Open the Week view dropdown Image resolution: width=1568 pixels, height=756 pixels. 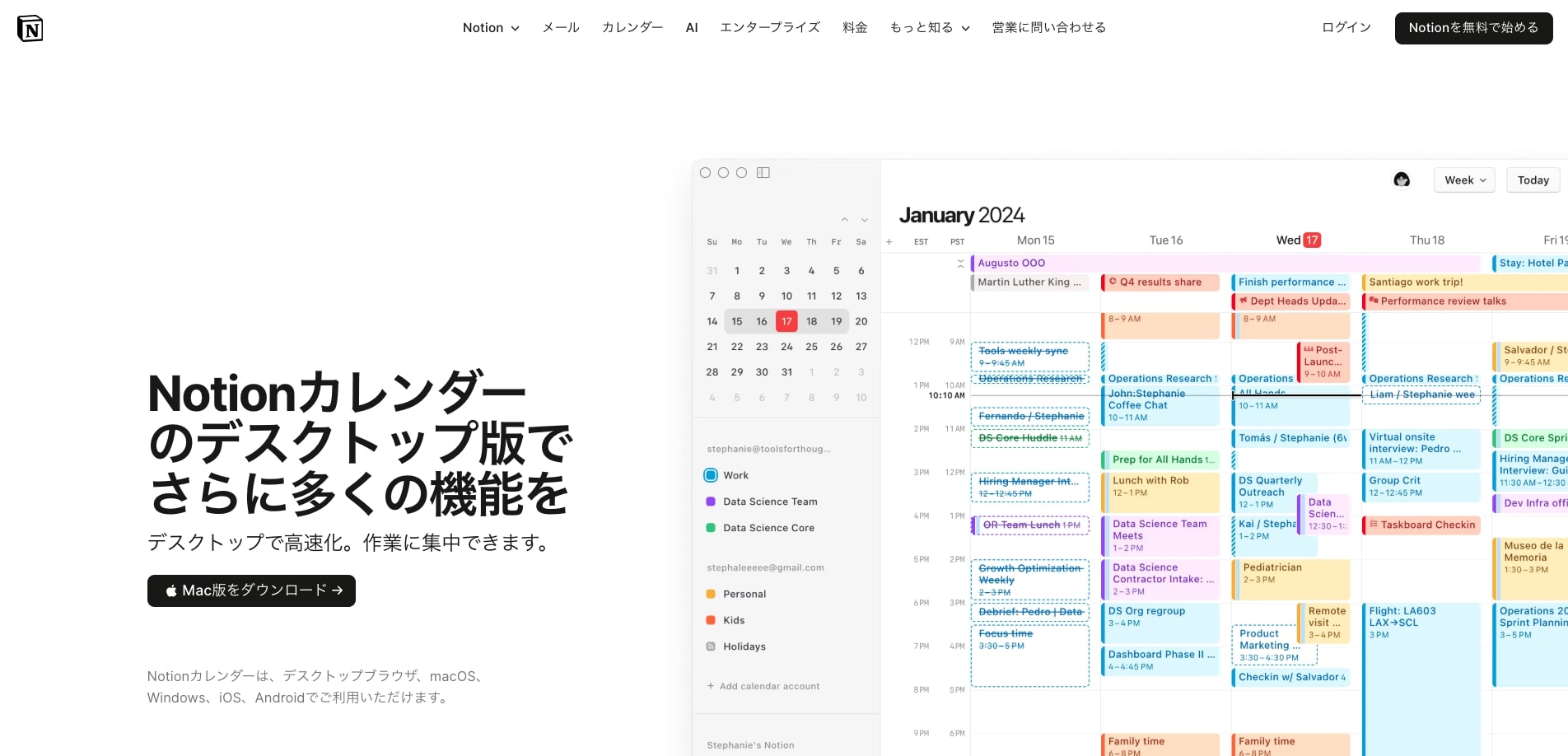(1464, 180)
